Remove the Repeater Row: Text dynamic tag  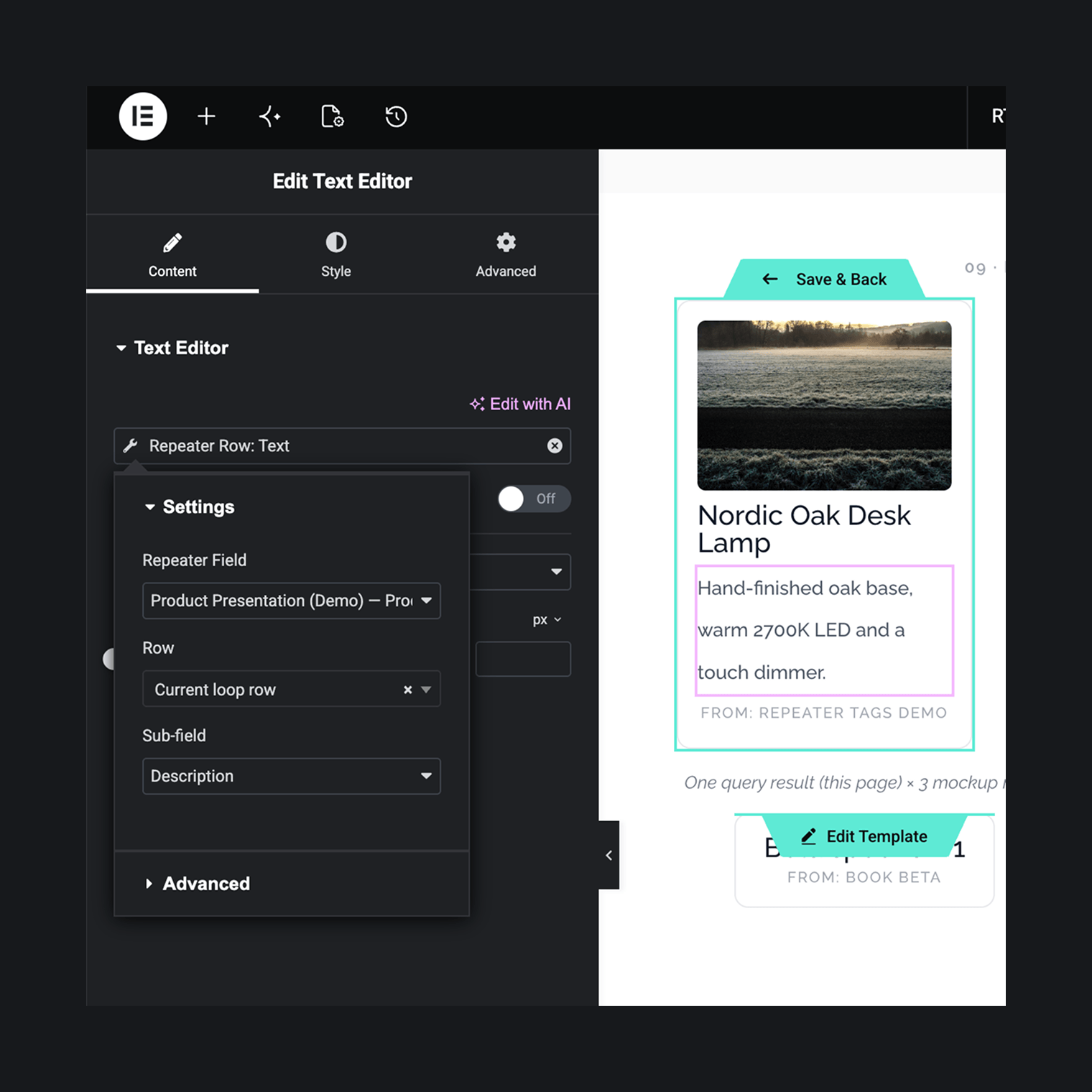(555, 445)
